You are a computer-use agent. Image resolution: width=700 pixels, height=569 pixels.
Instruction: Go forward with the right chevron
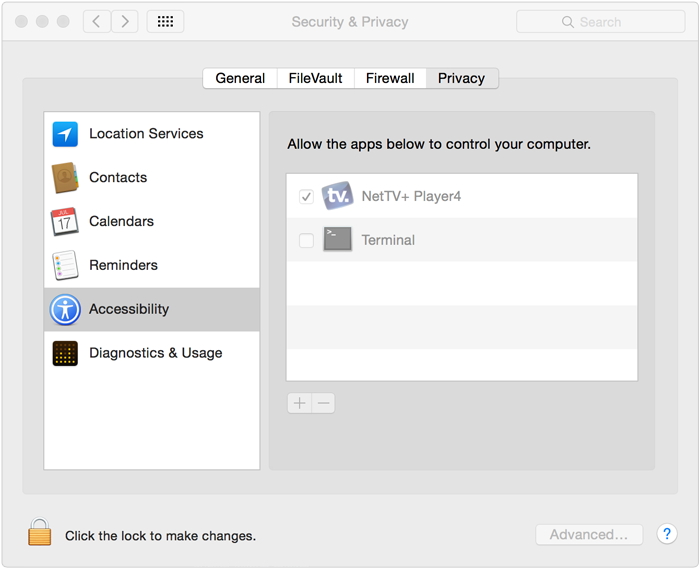point(125,21)
